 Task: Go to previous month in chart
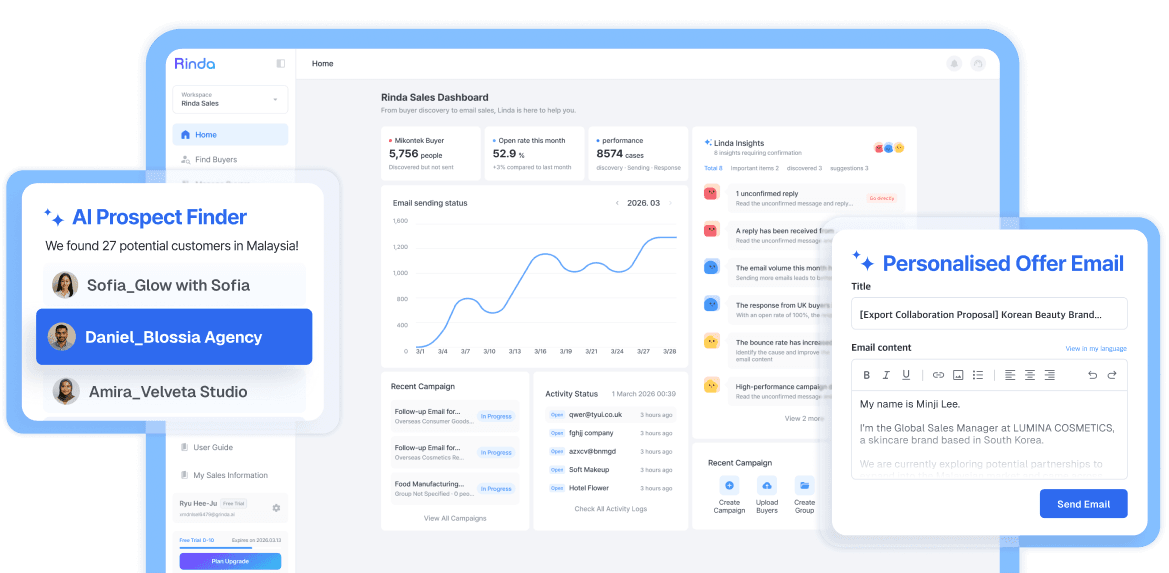(x=617, y=203)
